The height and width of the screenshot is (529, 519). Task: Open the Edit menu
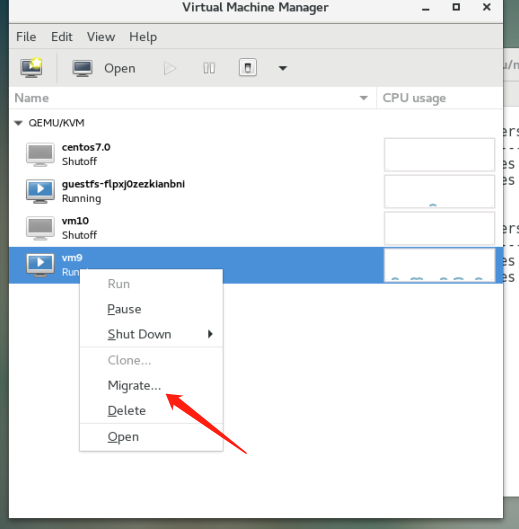pyautogui.click(x=62, y=37)
